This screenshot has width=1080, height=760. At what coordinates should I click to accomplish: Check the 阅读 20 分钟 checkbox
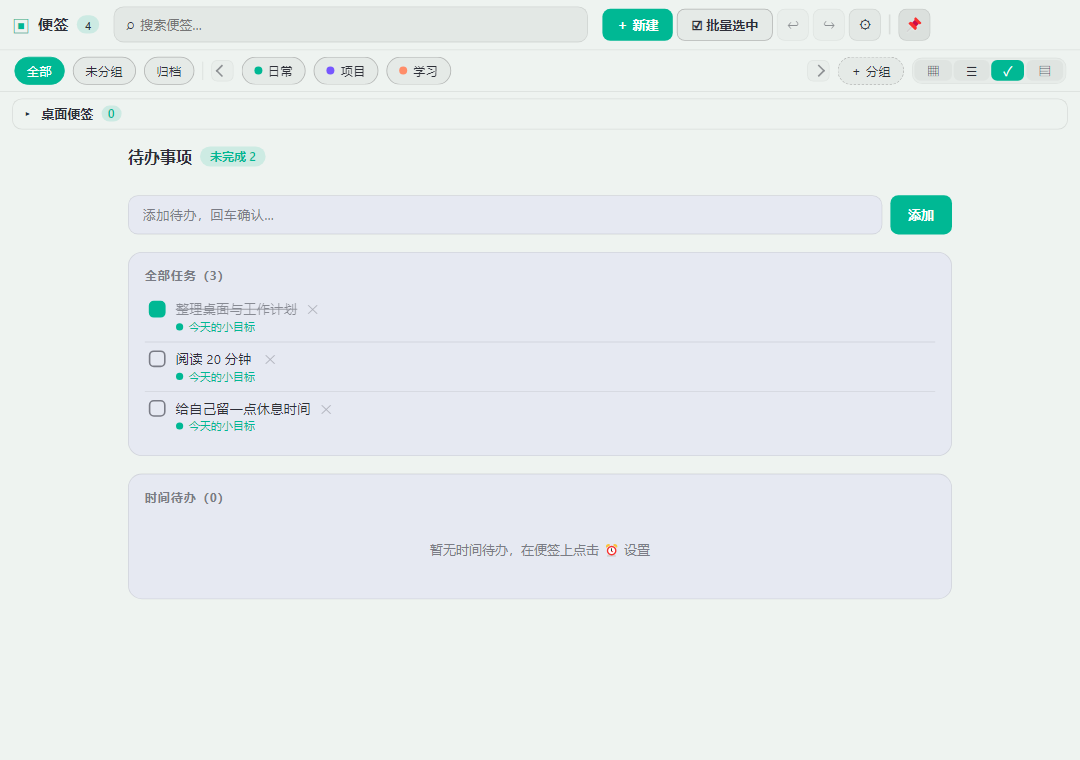point(157,359)
